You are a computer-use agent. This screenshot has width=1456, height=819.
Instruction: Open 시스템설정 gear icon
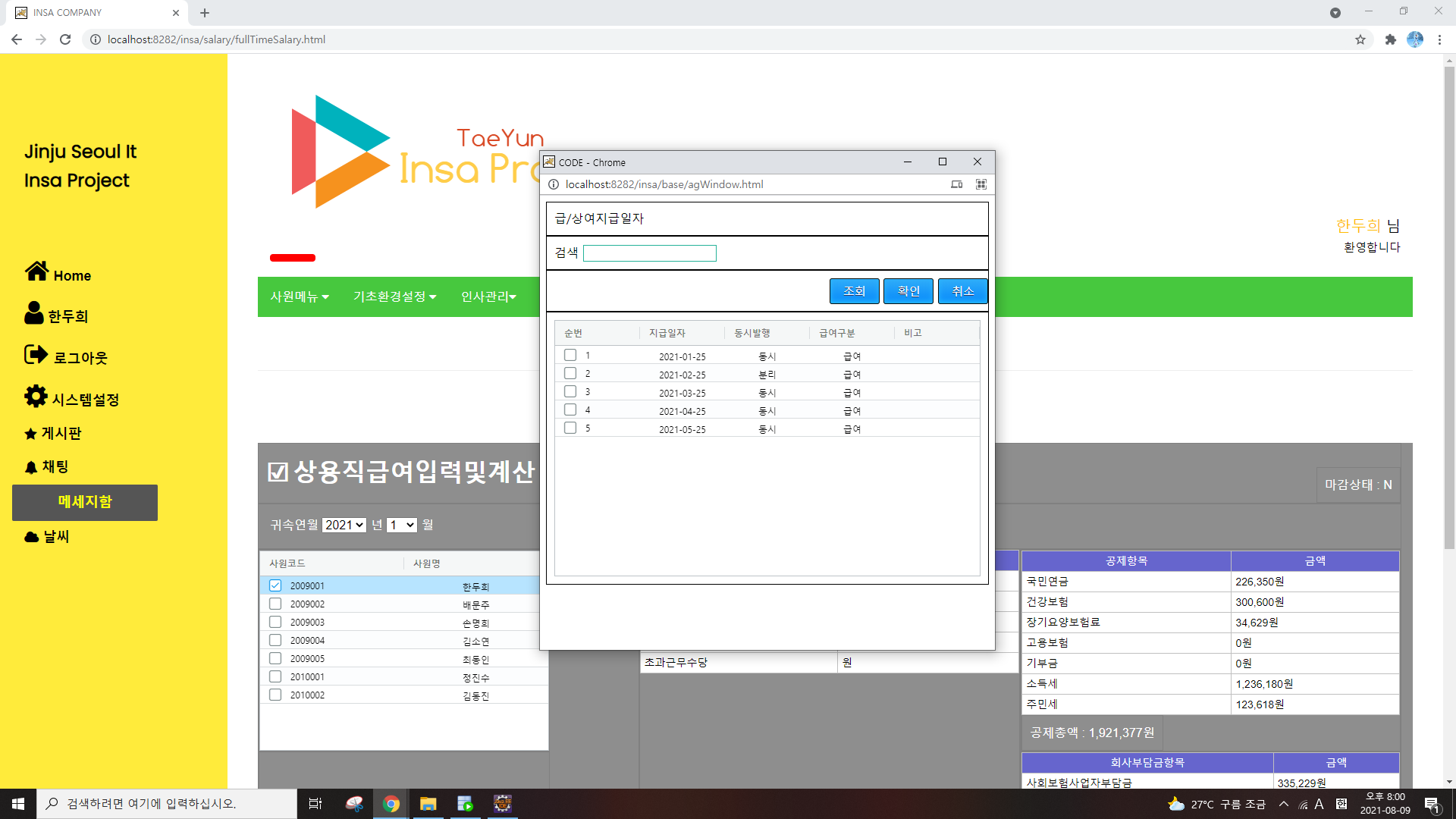click(36, 396)
